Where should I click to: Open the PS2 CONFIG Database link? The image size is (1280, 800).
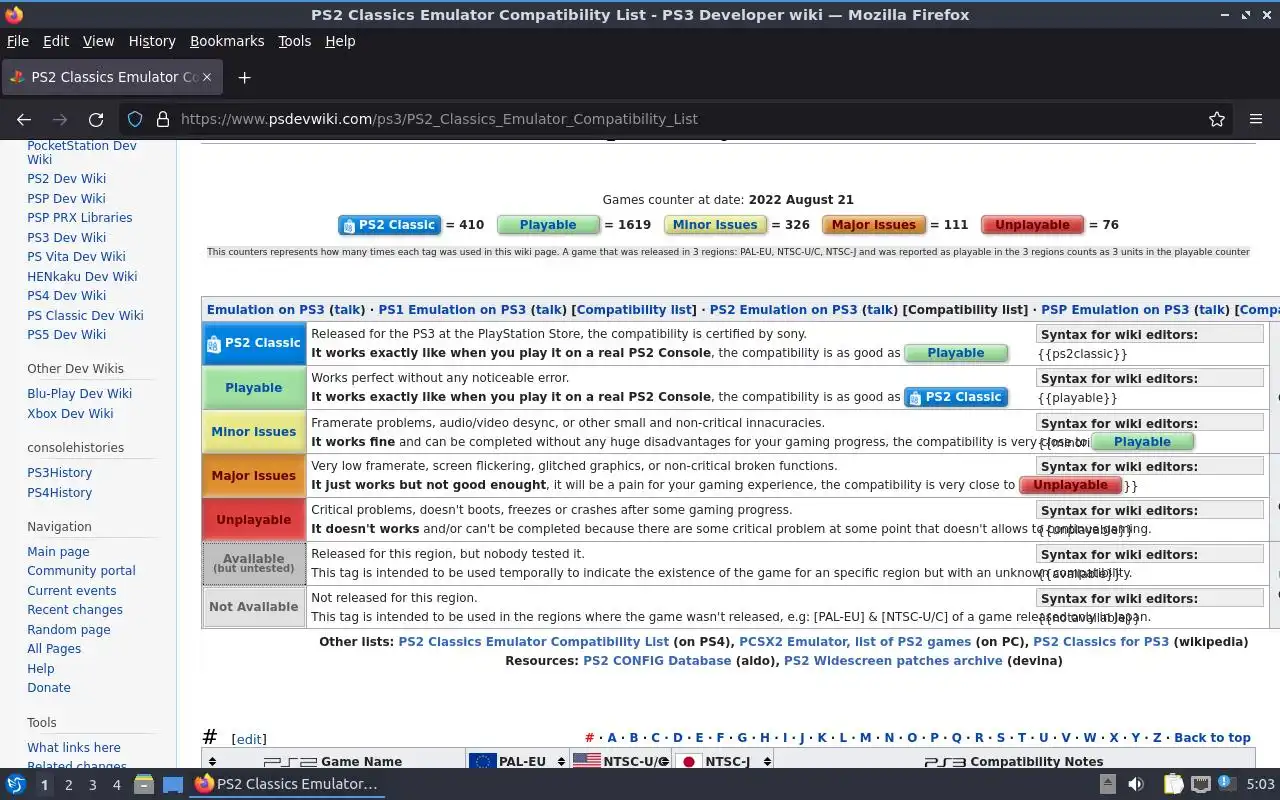pyautogui.click(x=657, y=661)
